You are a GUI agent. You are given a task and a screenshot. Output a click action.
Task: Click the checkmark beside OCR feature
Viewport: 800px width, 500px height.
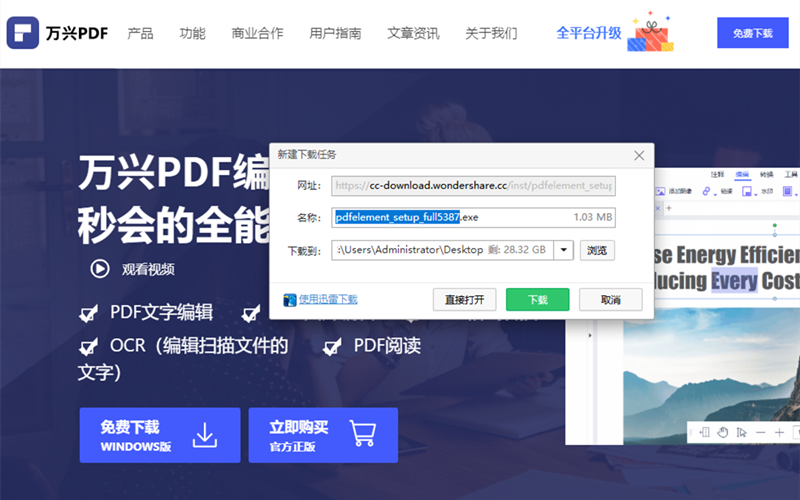(89, 348)
